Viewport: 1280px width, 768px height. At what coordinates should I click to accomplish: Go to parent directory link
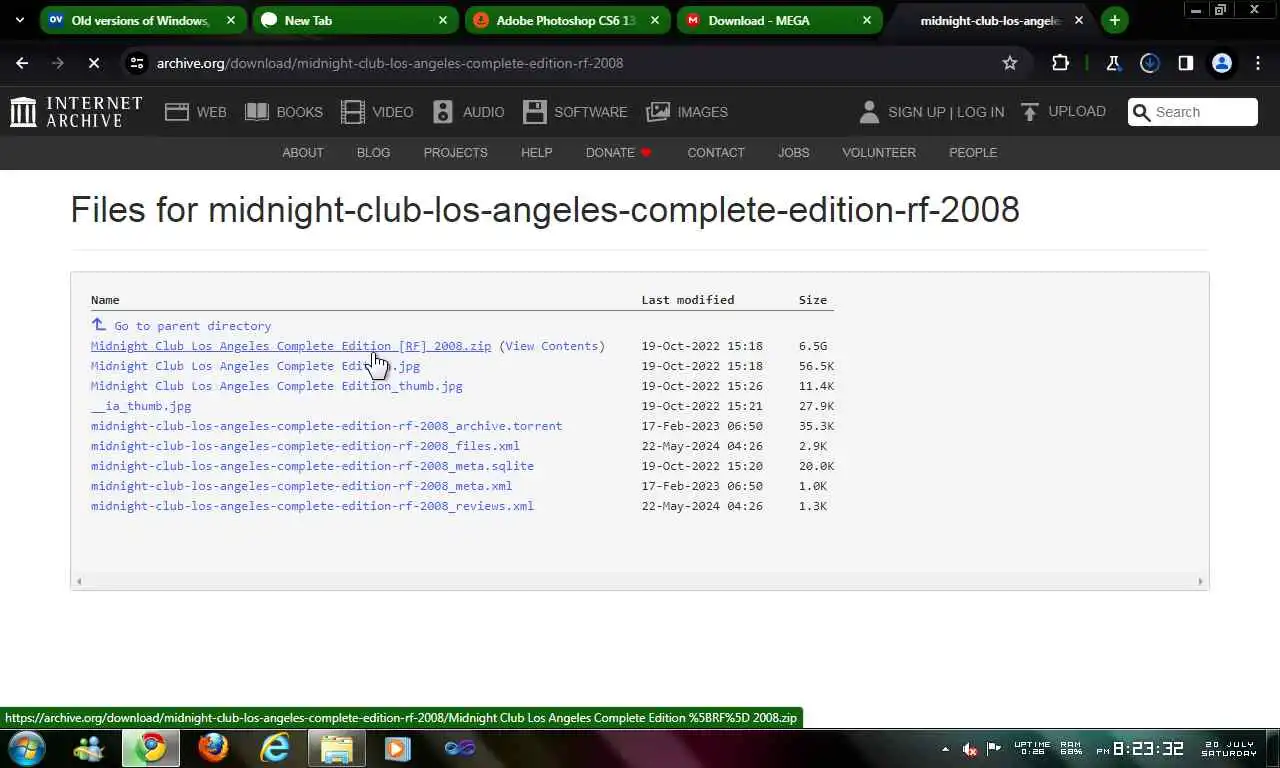pyautogui.click(x=181, y=326)
